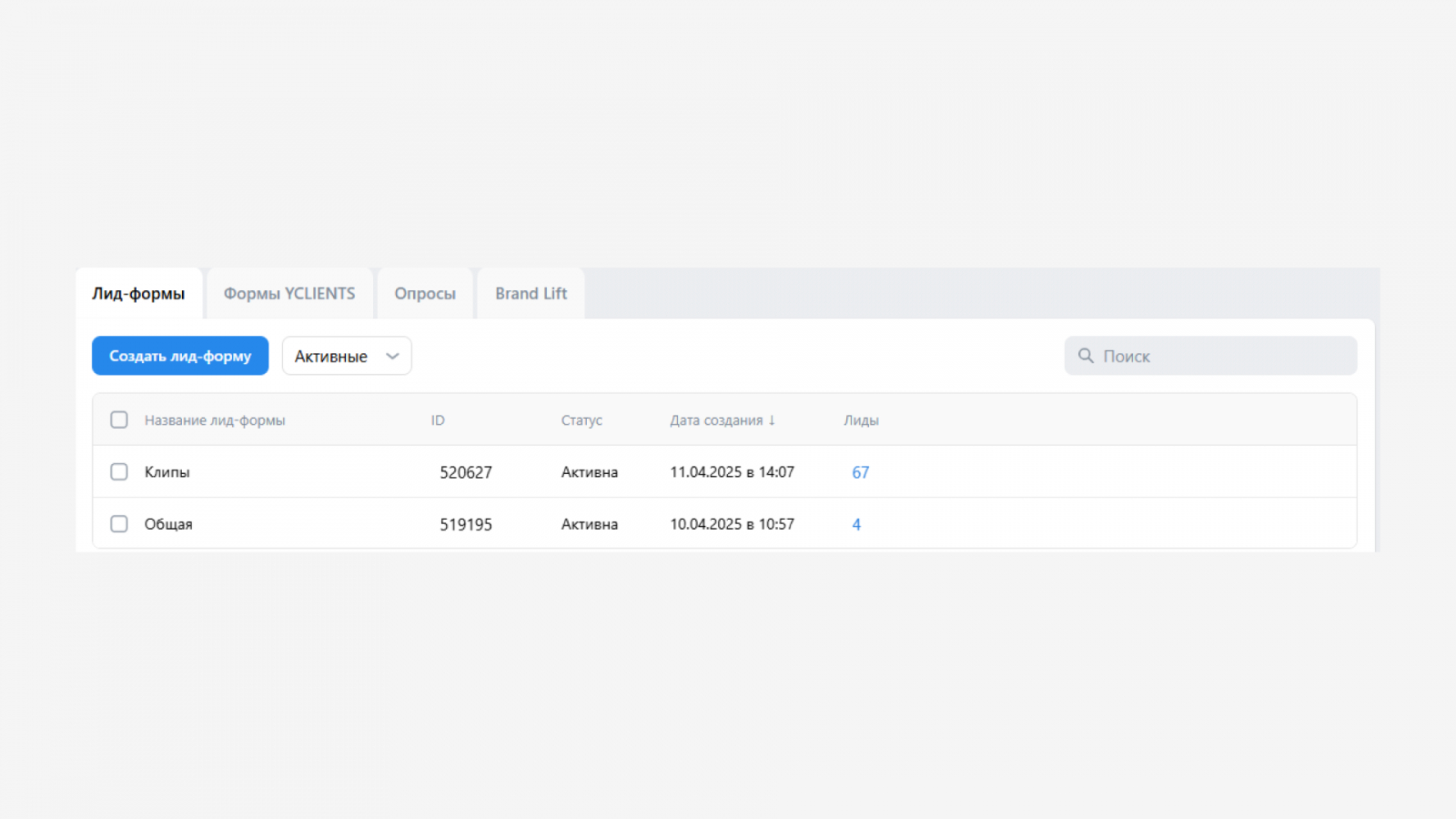Open the 4 leads link for Общая
This screenshot has width=1456, height=819.
click(856, 524)
